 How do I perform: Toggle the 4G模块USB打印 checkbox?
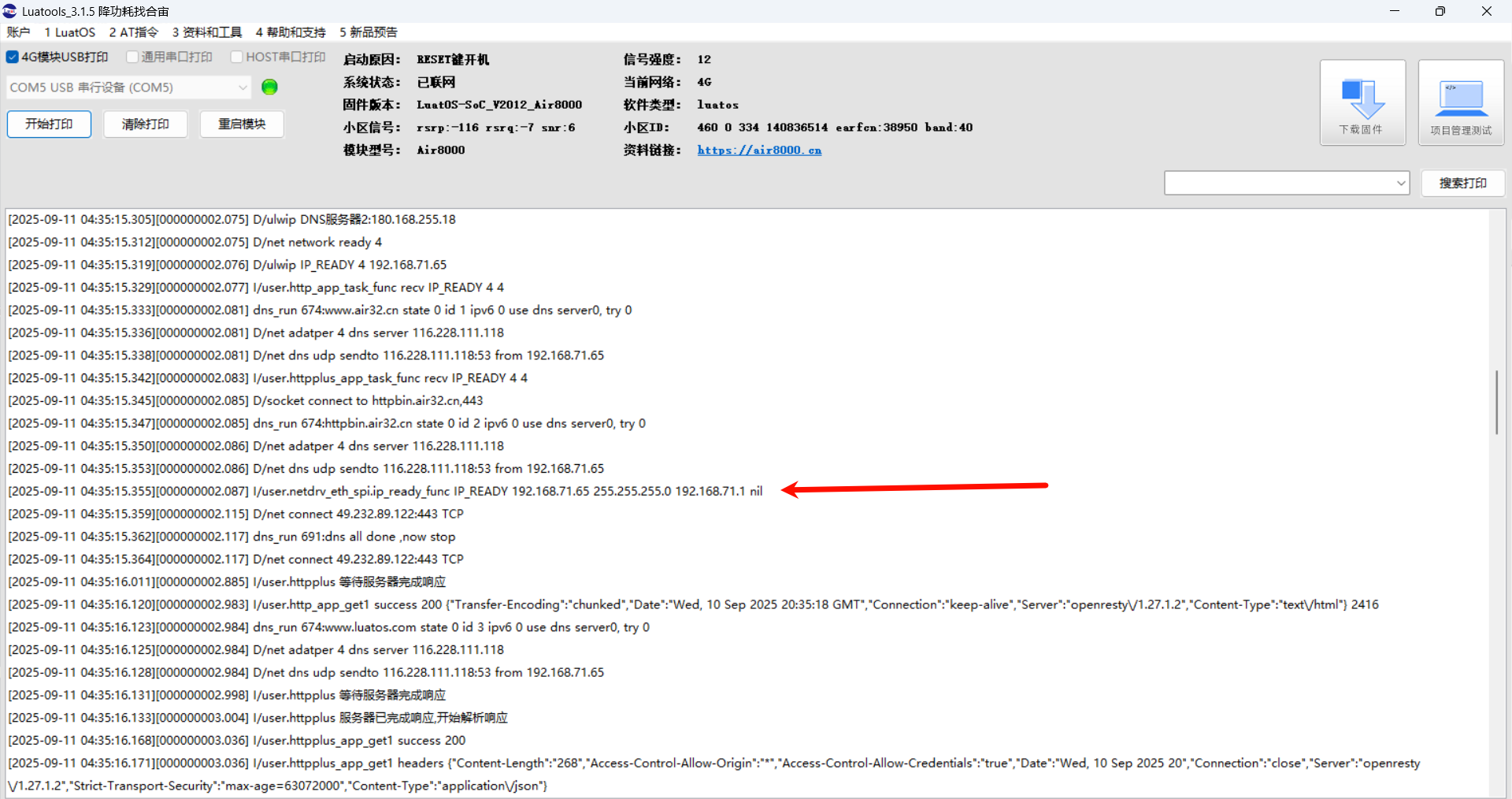[13, 57]
